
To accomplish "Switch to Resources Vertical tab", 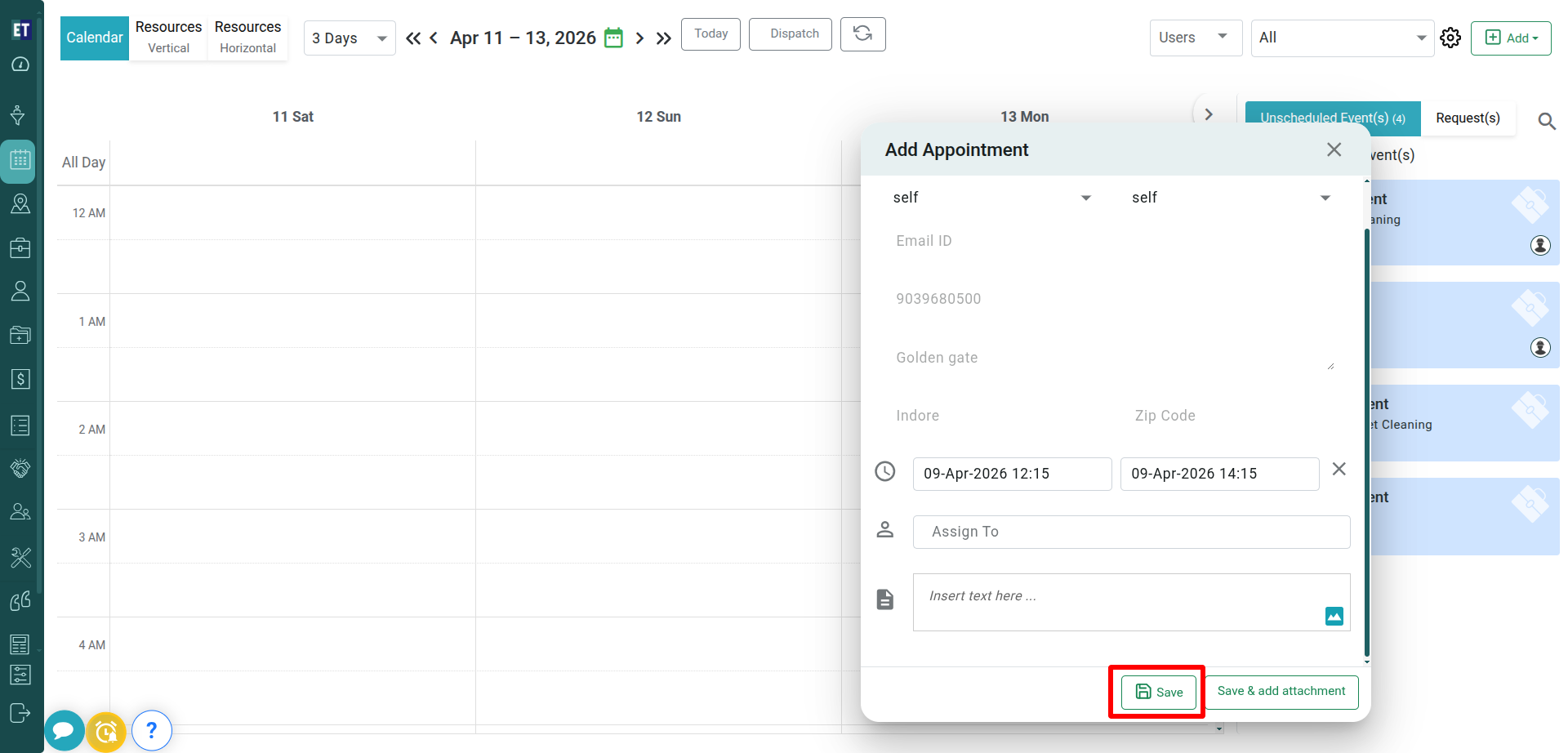I will 168,38.
